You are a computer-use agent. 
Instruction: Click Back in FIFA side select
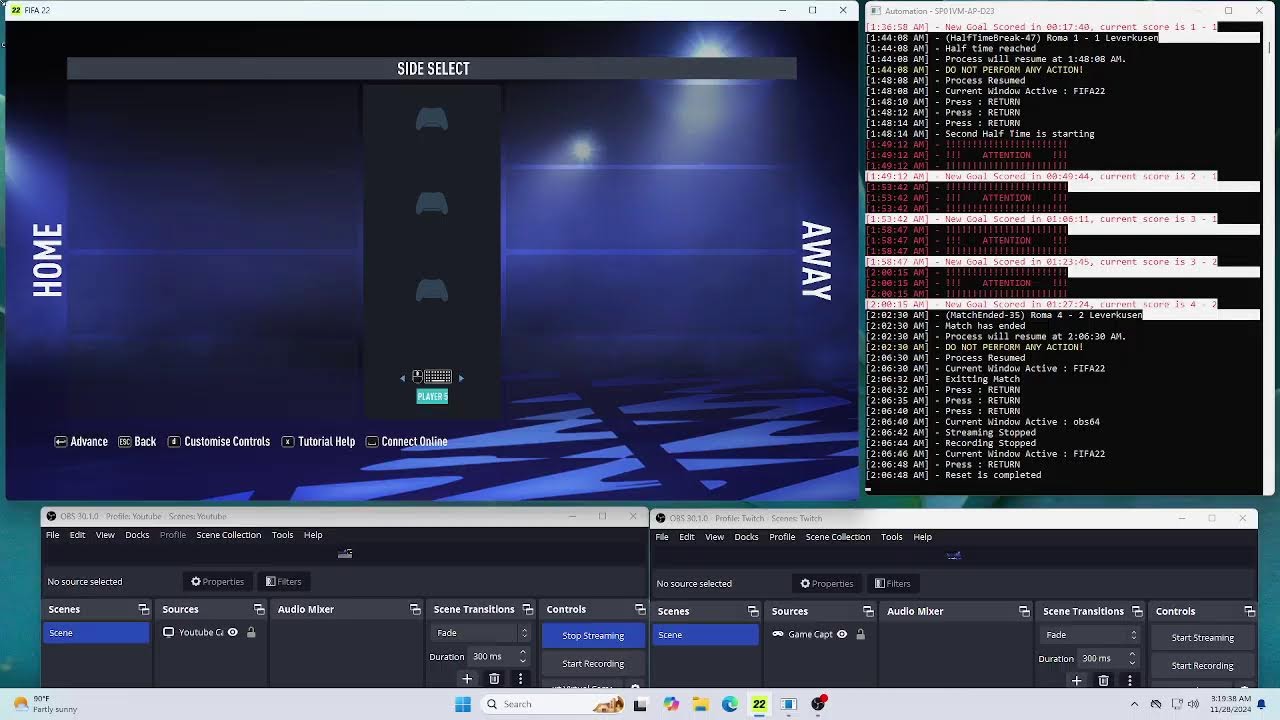point(137,441)
